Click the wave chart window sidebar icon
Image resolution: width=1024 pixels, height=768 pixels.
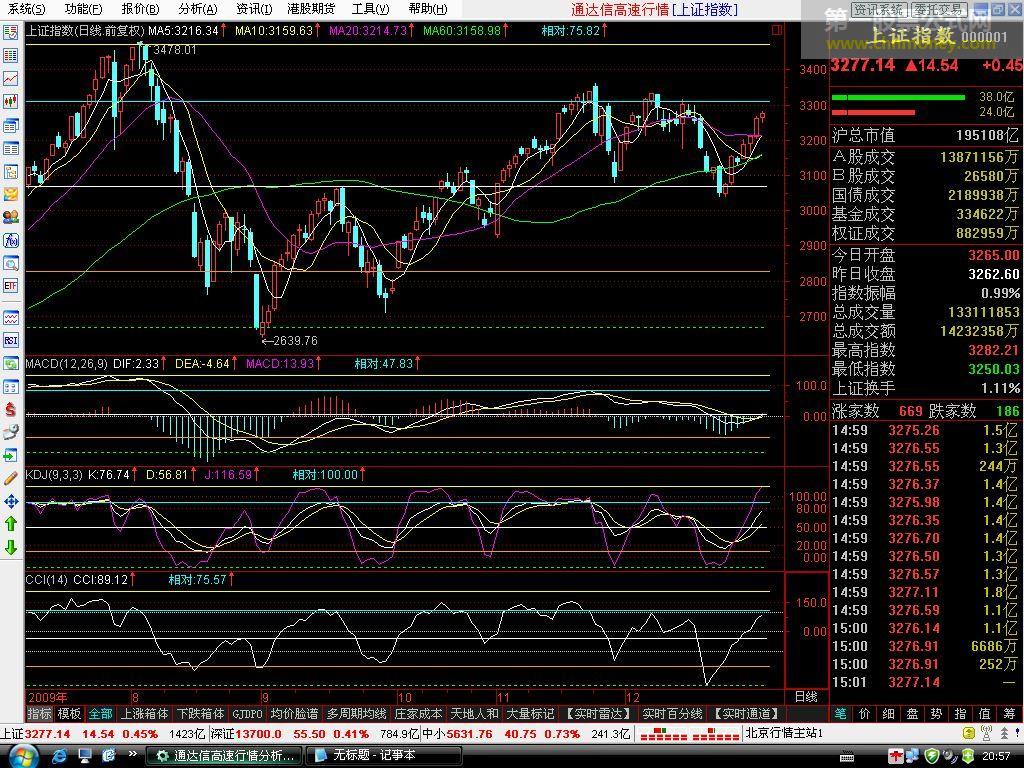pyautogui.click(x=10, y=318)
